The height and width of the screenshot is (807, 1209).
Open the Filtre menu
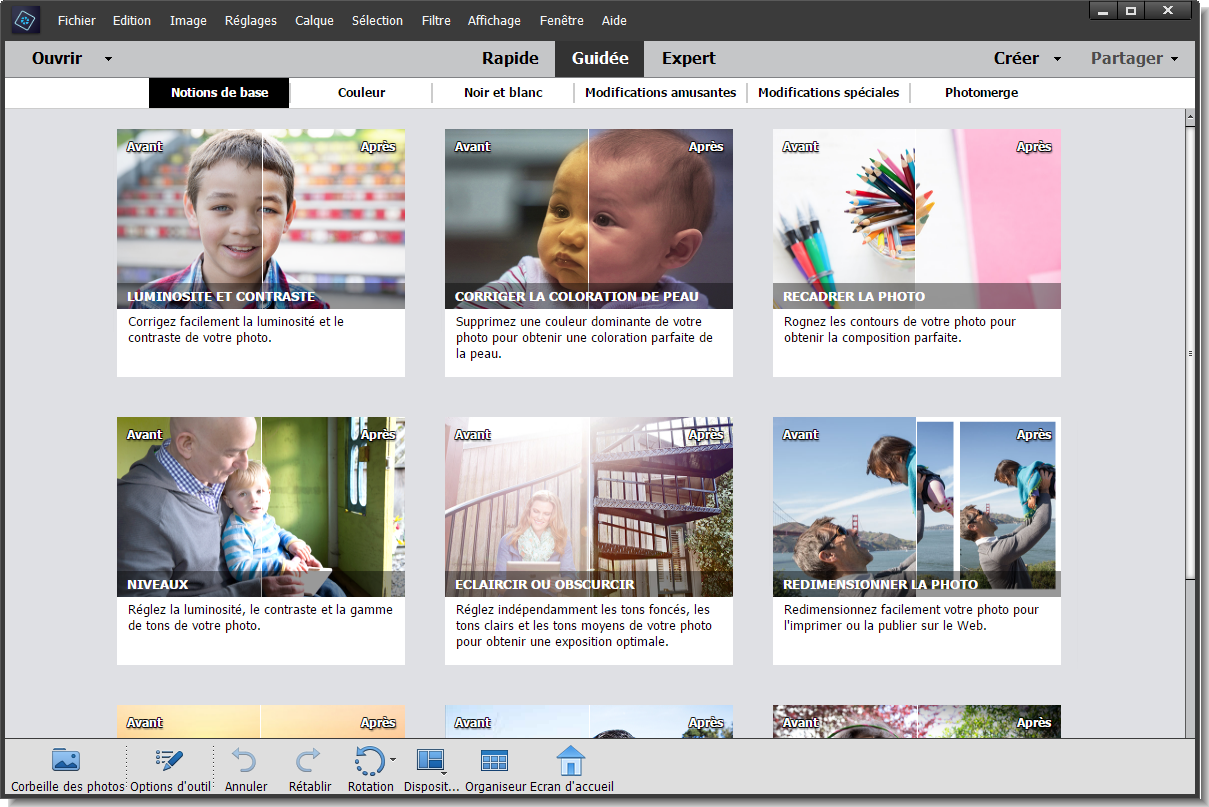click(436, 20)
